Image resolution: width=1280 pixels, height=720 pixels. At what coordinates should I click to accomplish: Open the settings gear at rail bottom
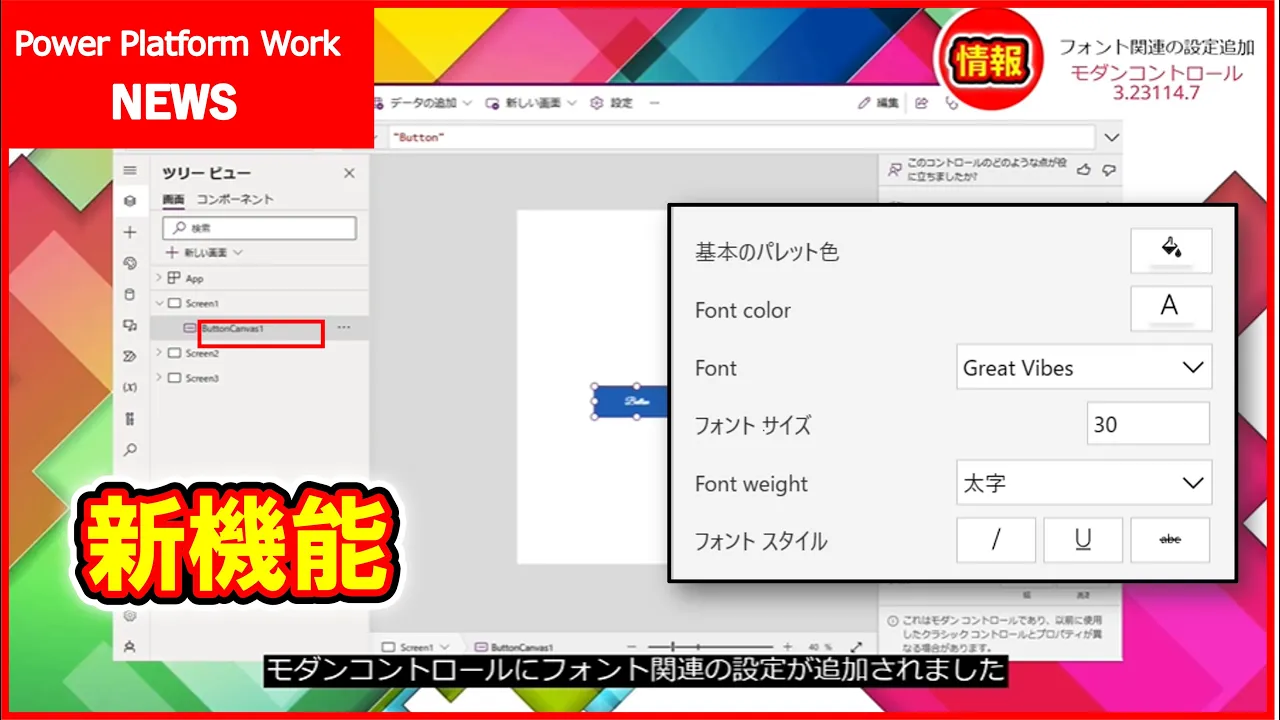coord(130,616)
